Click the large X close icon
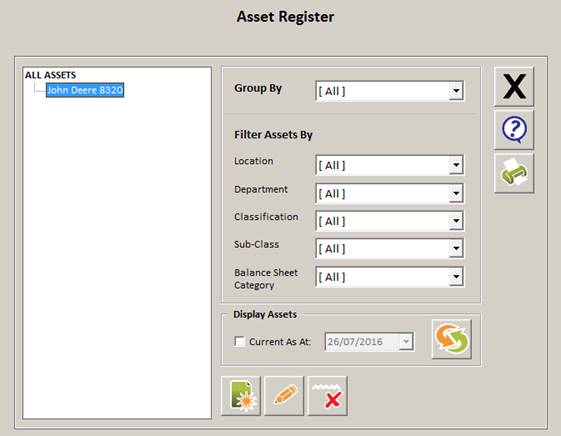The width and height of the screenshot is (561, 436). 514,86
